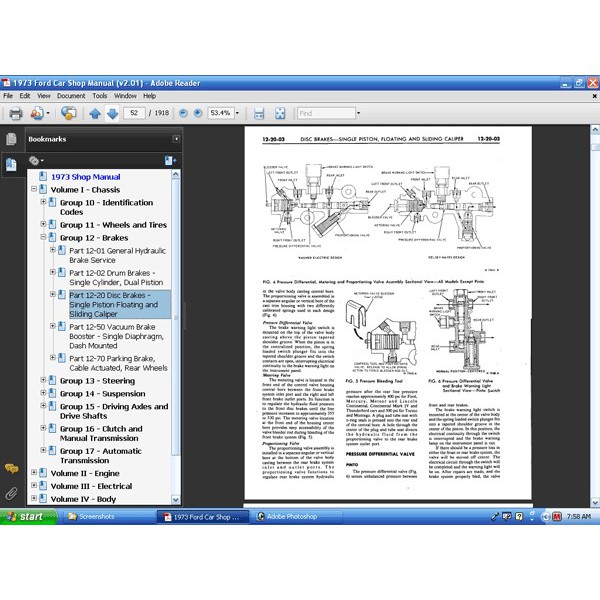Image resolution: width=600 pixels, height=600 pixels.
Task: Select Group 17 - Automatic Transmission bookmark
Action: click(101, 455)
